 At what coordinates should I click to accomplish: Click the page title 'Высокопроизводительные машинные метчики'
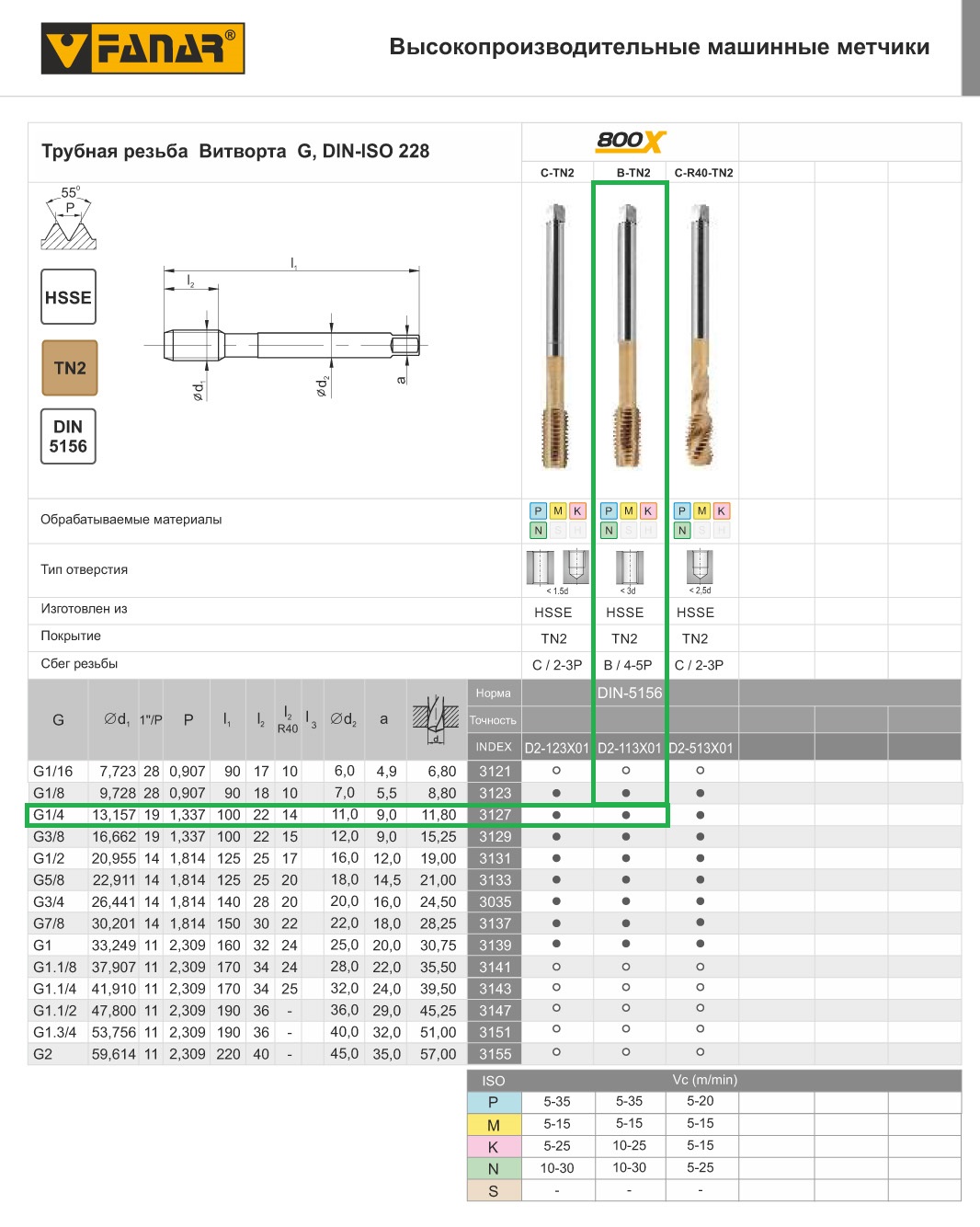coord(659,47)
